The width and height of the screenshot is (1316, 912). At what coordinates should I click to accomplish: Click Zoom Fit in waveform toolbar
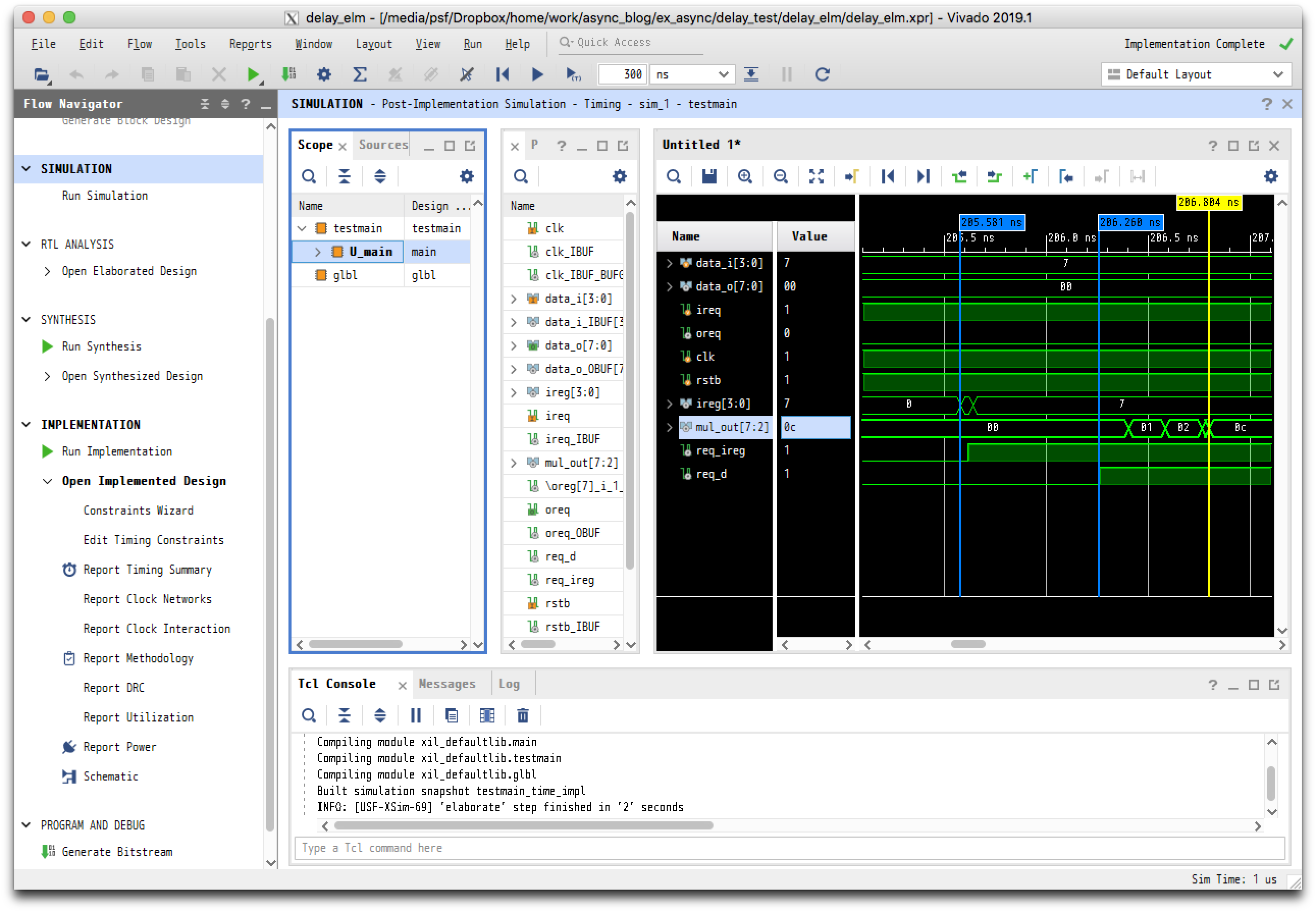click(816, 177)
